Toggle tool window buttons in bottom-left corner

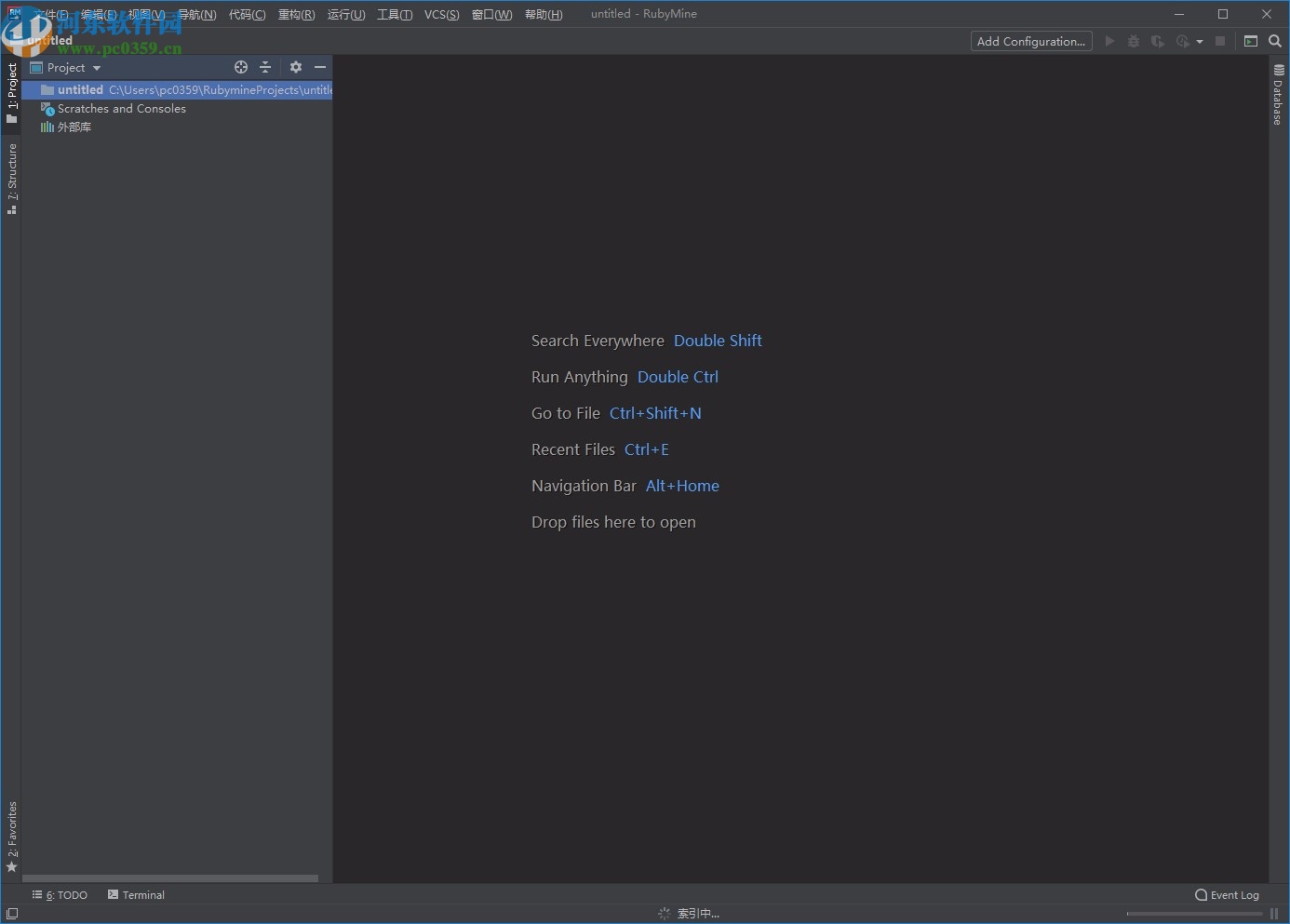(x=12, y=914)
